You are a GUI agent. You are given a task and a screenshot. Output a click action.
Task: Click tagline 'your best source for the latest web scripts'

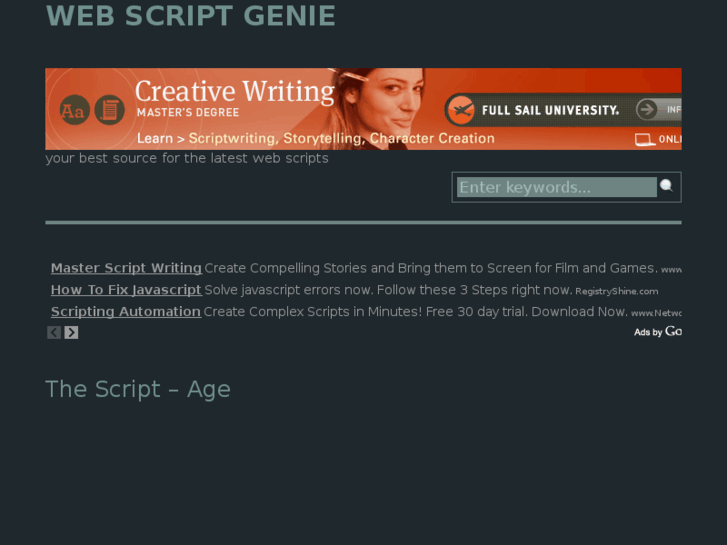point(187,158)
